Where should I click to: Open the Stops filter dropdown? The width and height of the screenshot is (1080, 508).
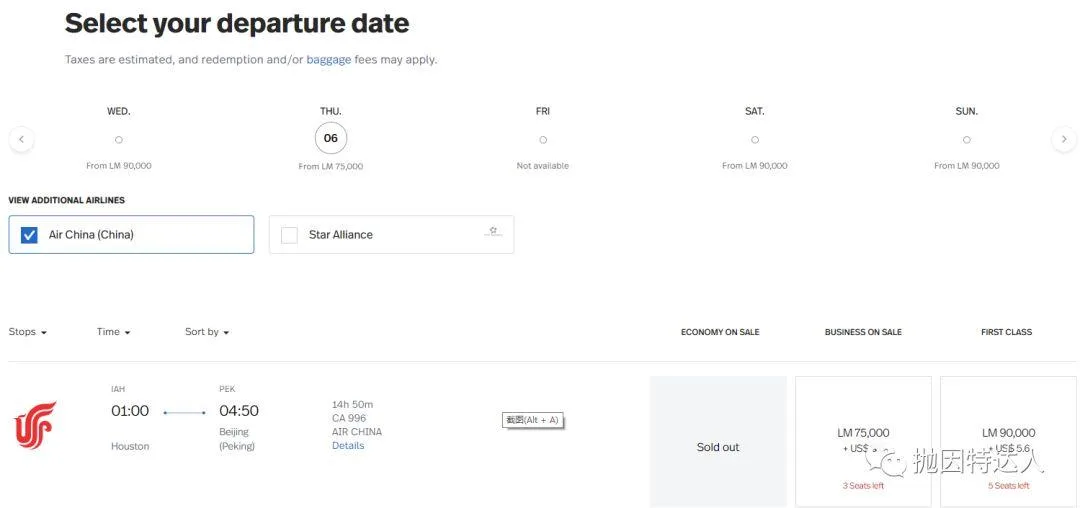tap(28, 332)
